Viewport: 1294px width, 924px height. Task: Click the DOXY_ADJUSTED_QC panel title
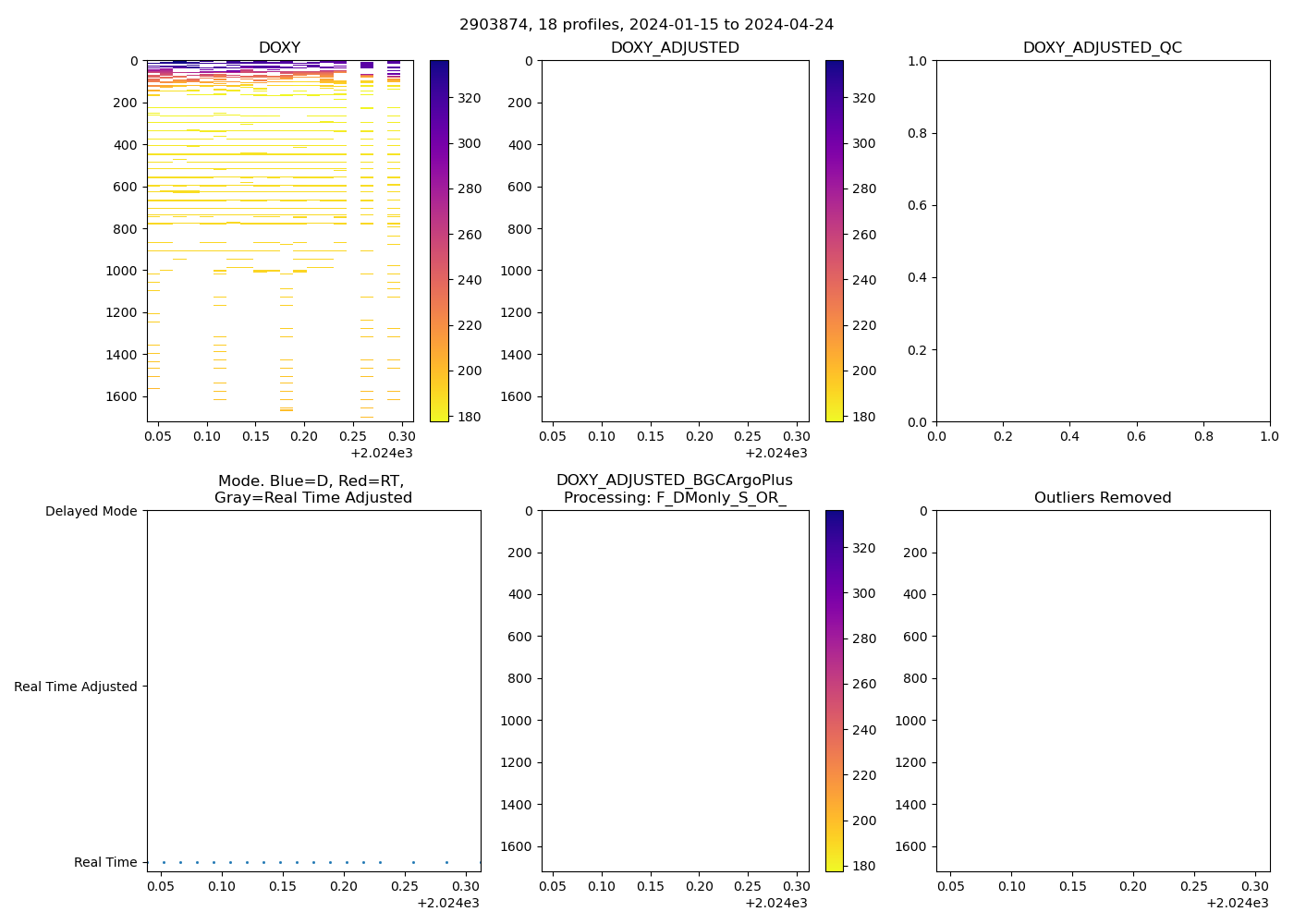[x=1102, y=48]
